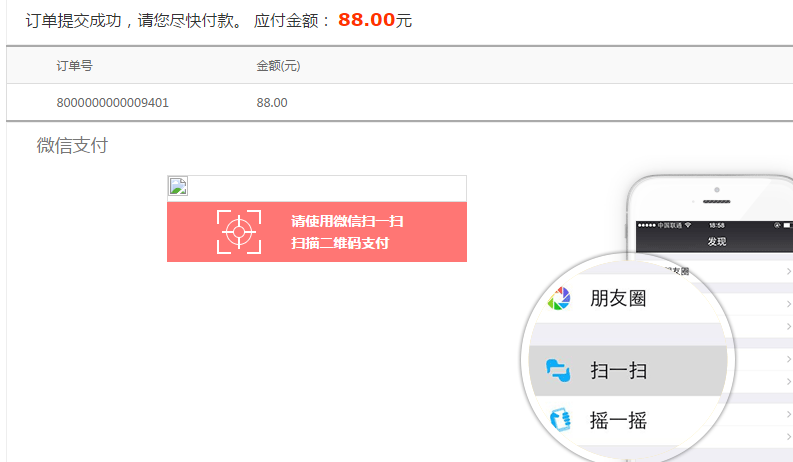Click the 扫一扫 blue scan icon
Viewport: 793px width, 462px height.
(558, 371)
